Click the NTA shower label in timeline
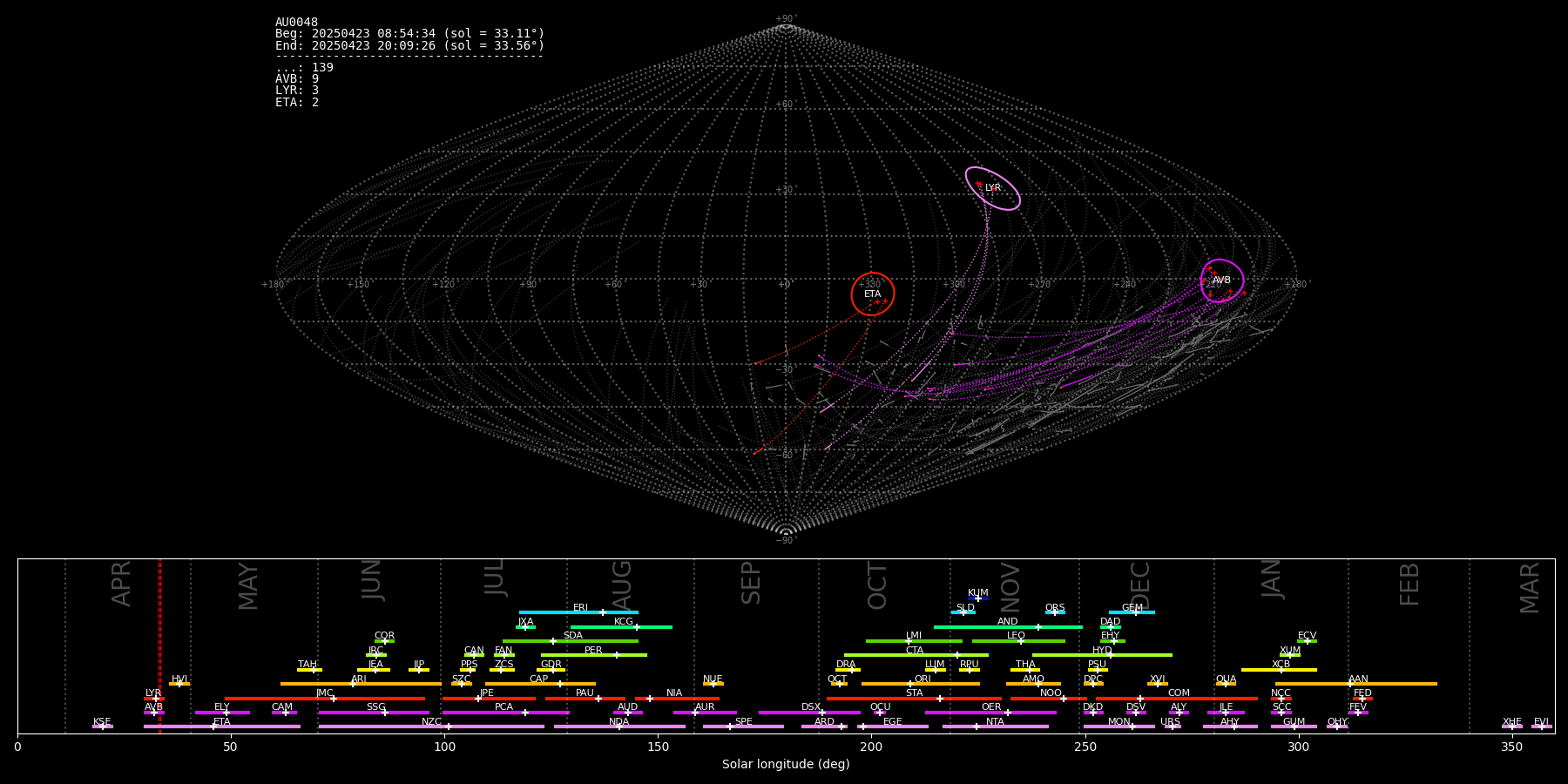Viewport: 1568px width, 784px height. (x=995, y=722)
